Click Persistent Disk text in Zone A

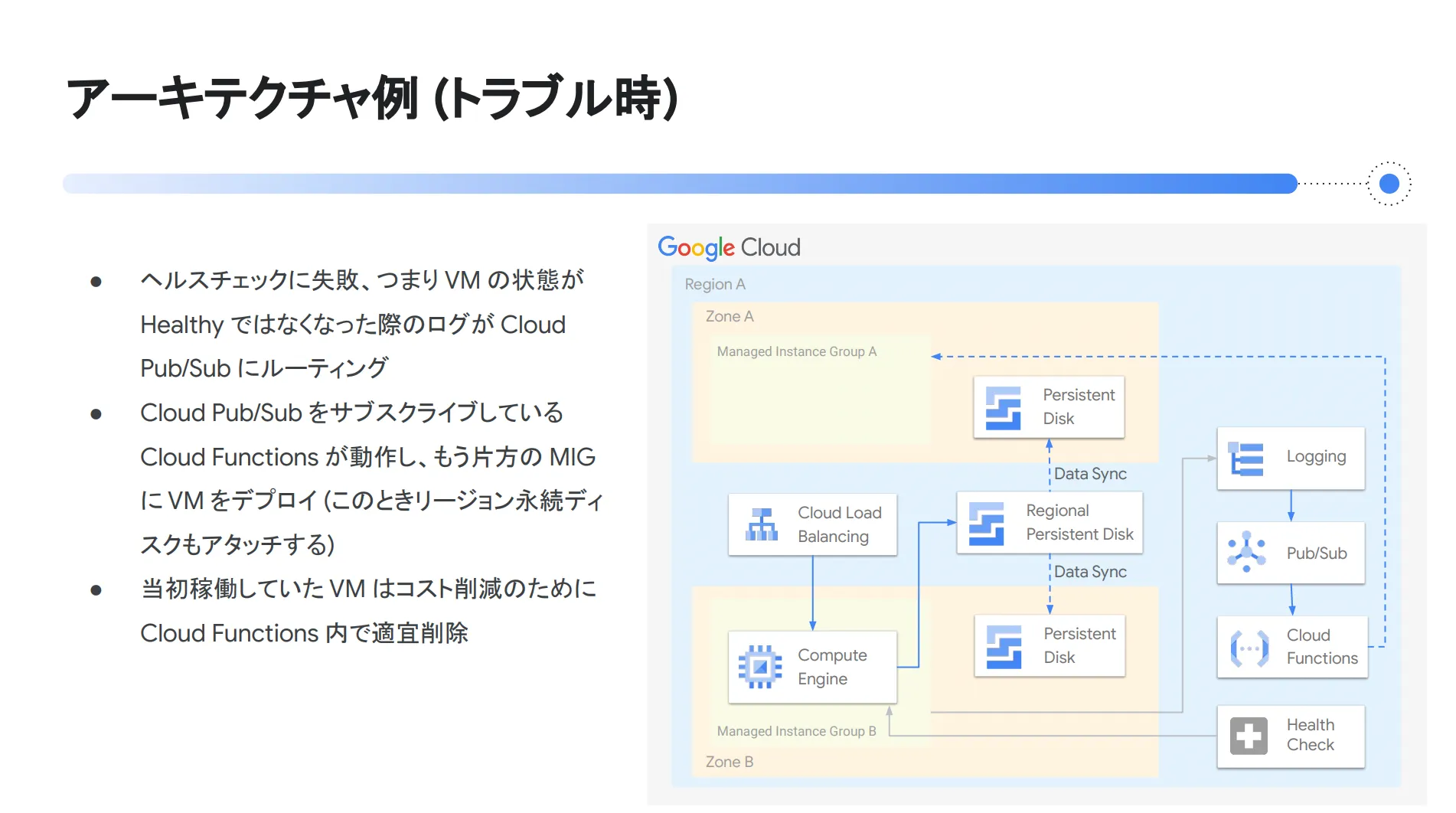coord(1079,406)
